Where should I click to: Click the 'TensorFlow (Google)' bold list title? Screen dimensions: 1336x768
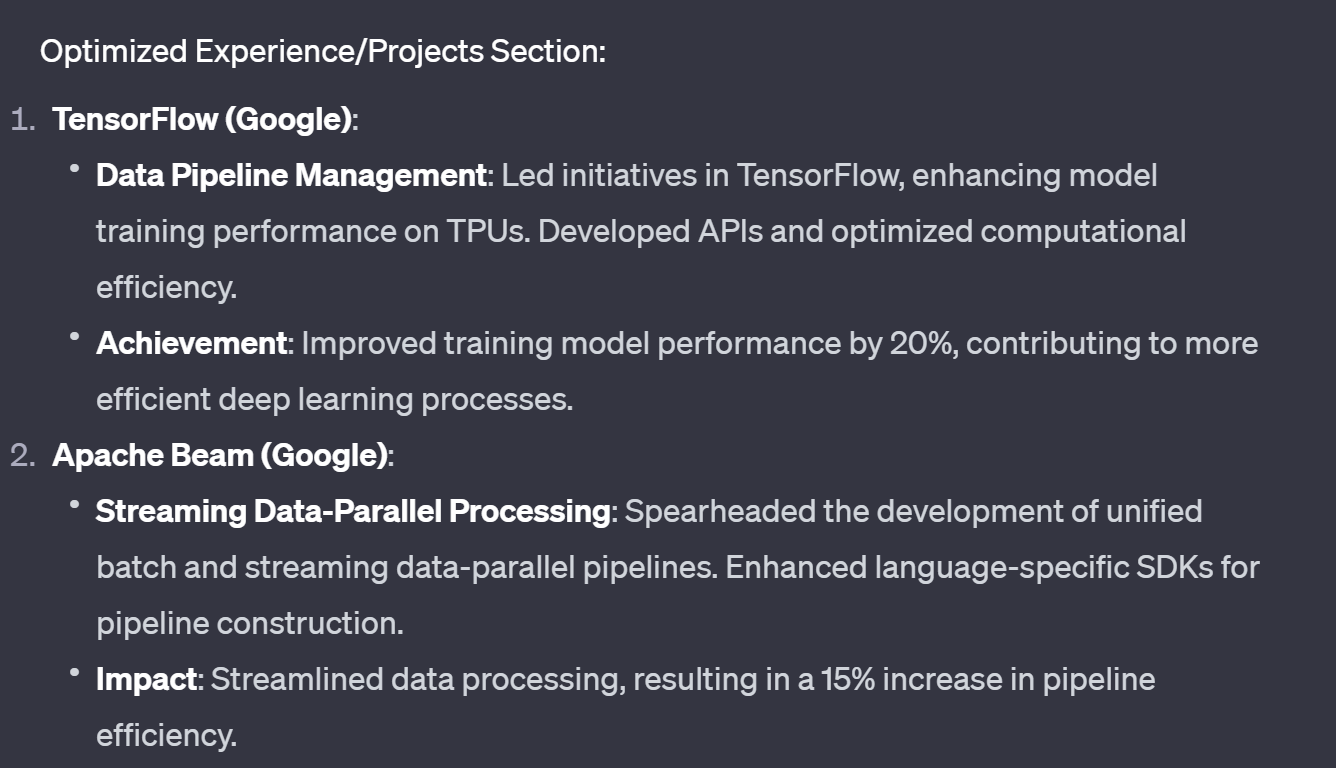tap(203, 119)
